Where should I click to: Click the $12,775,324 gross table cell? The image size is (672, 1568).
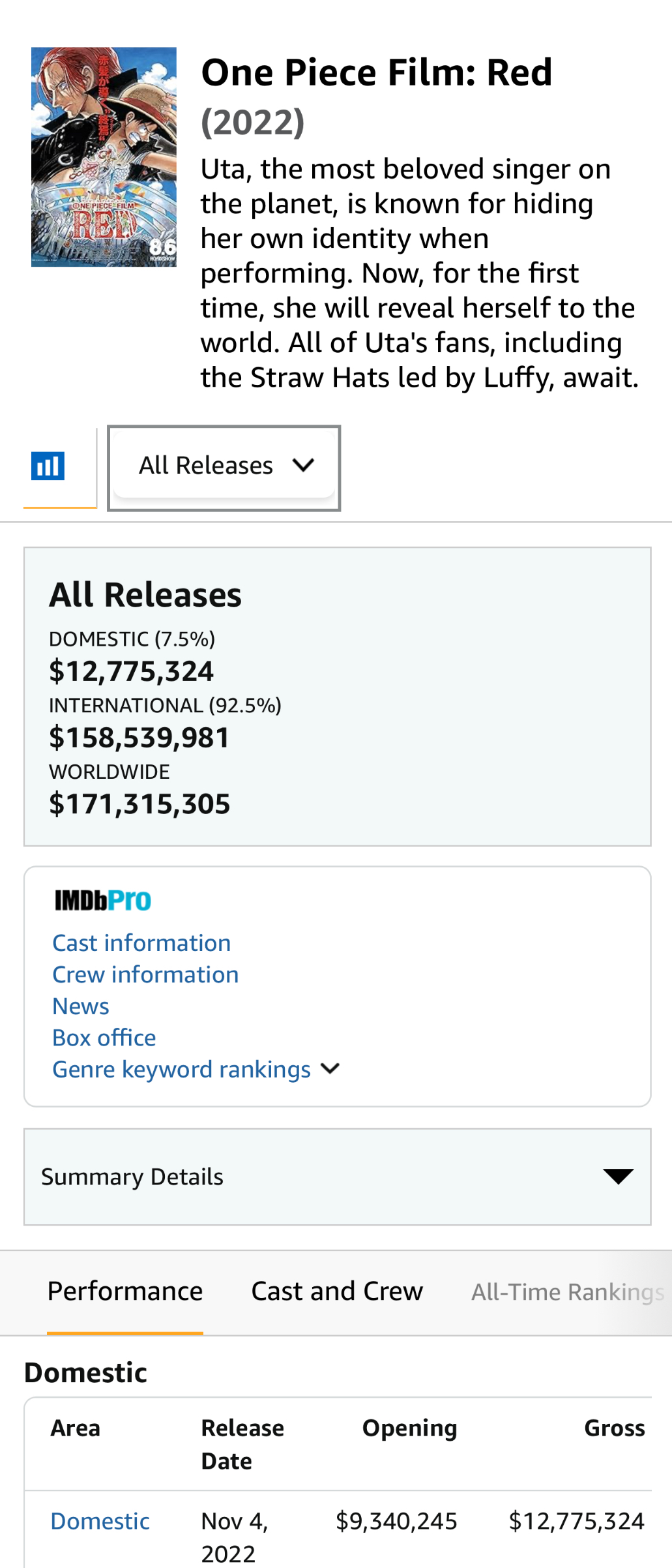(577, 1521)
